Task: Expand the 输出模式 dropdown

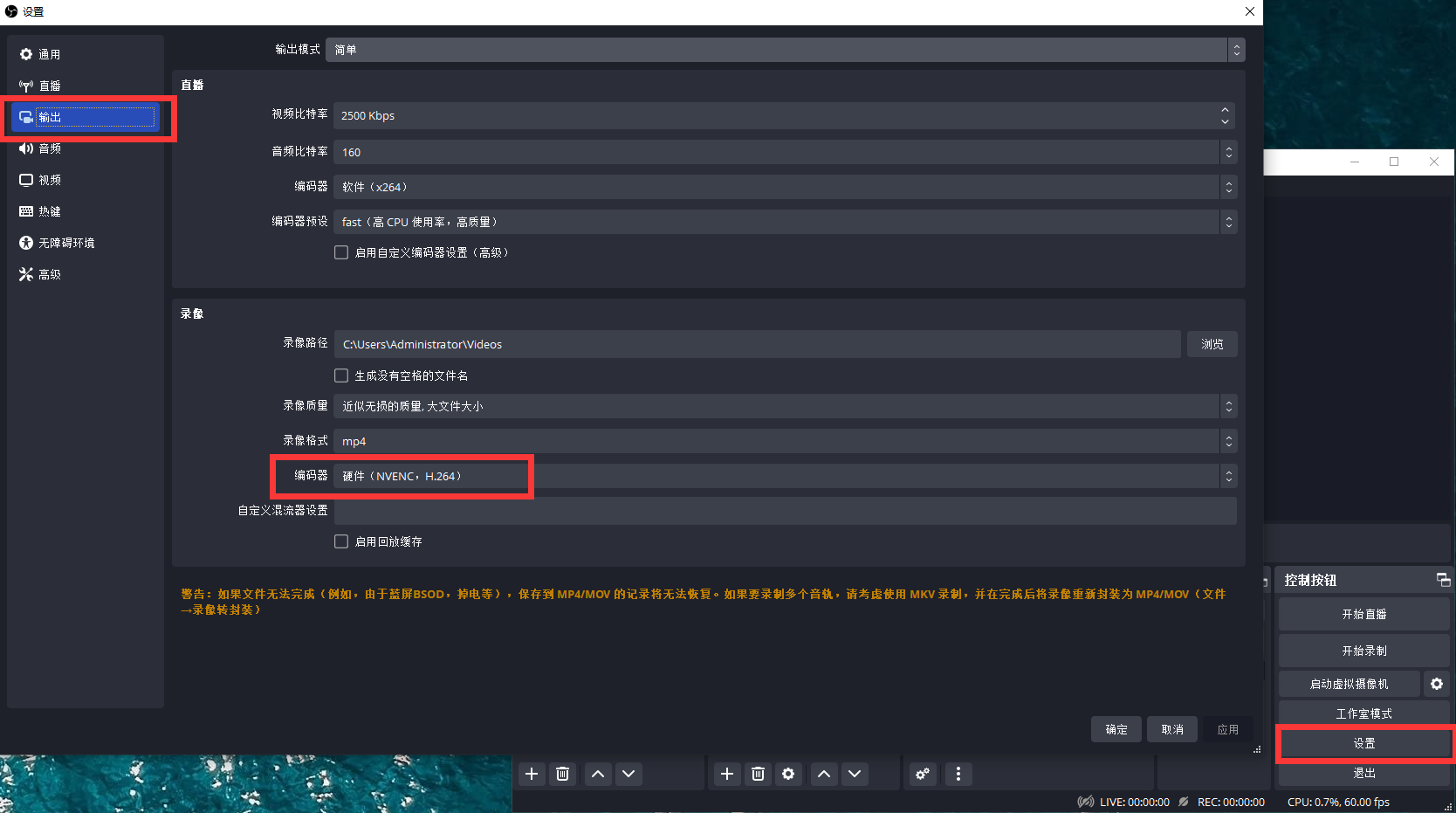Action: pyautogui.click(x=785, y=50)
